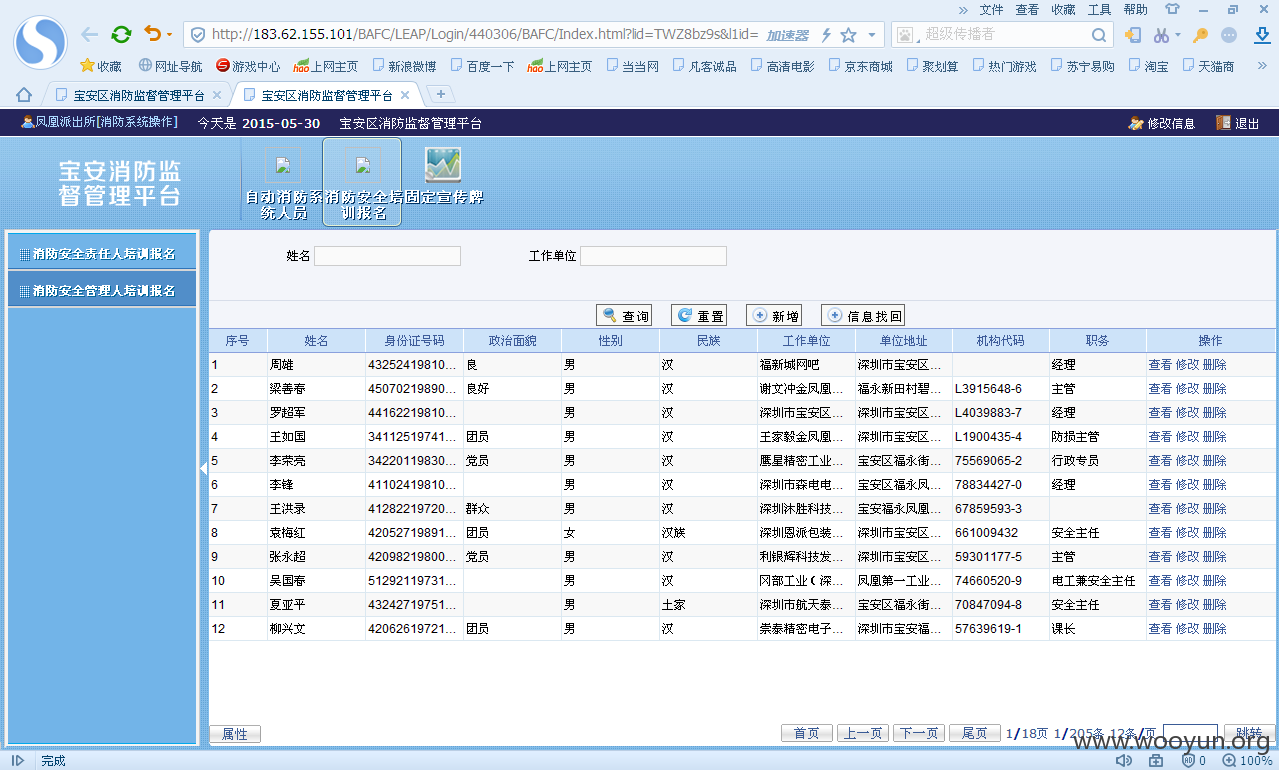Viewport: 1279px width, 770px height.
Task: Click 删除 for 柳兴文's row
Action: pyautogui.click(x=1214, y=629)
